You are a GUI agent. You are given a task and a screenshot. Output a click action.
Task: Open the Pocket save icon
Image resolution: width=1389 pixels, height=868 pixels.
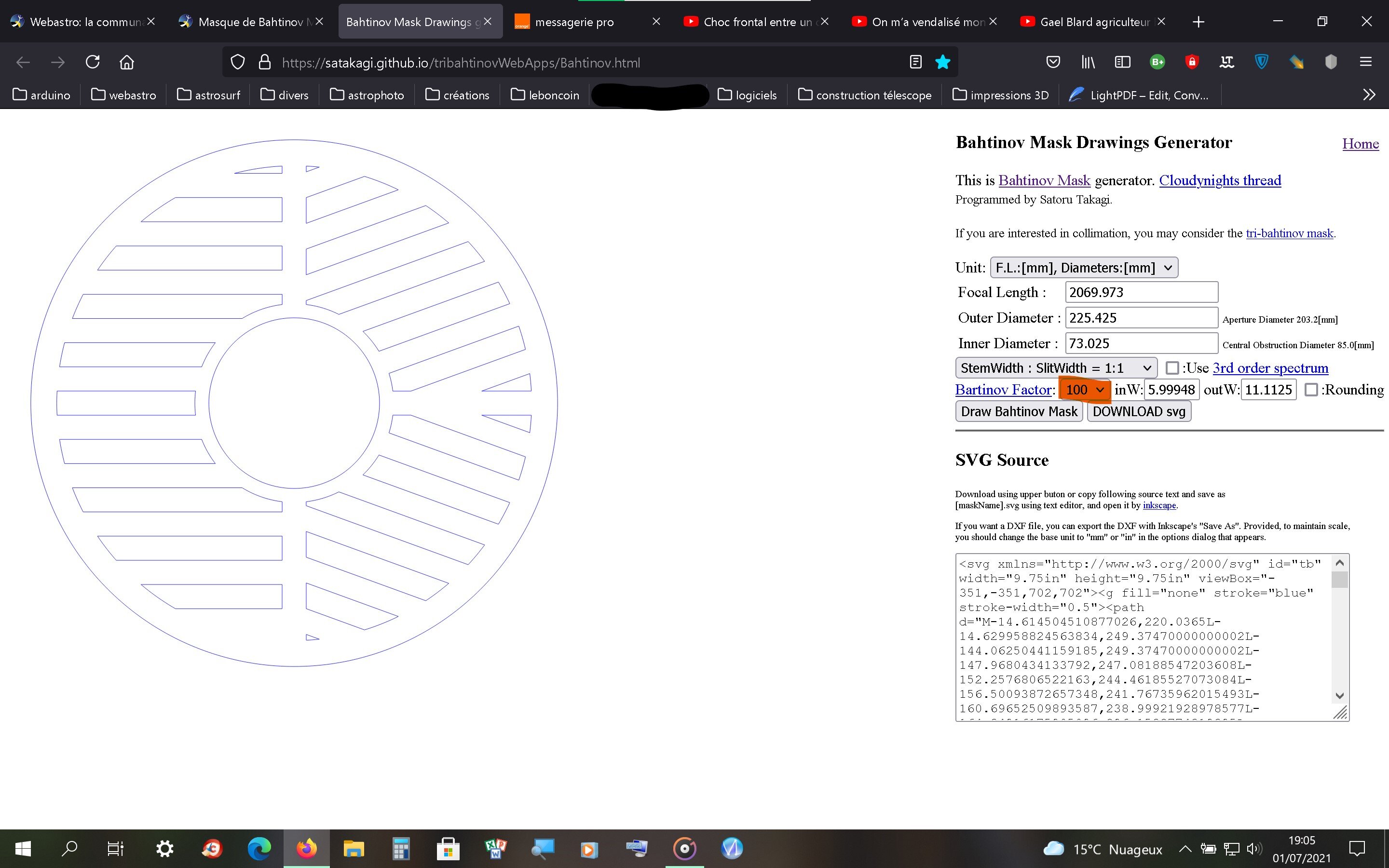coord(1053,62)
